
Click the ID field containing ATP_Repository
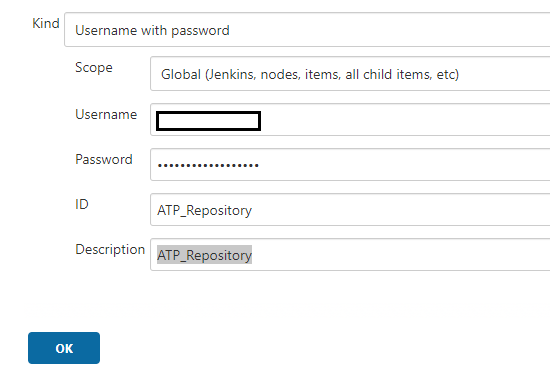(350, 209)
